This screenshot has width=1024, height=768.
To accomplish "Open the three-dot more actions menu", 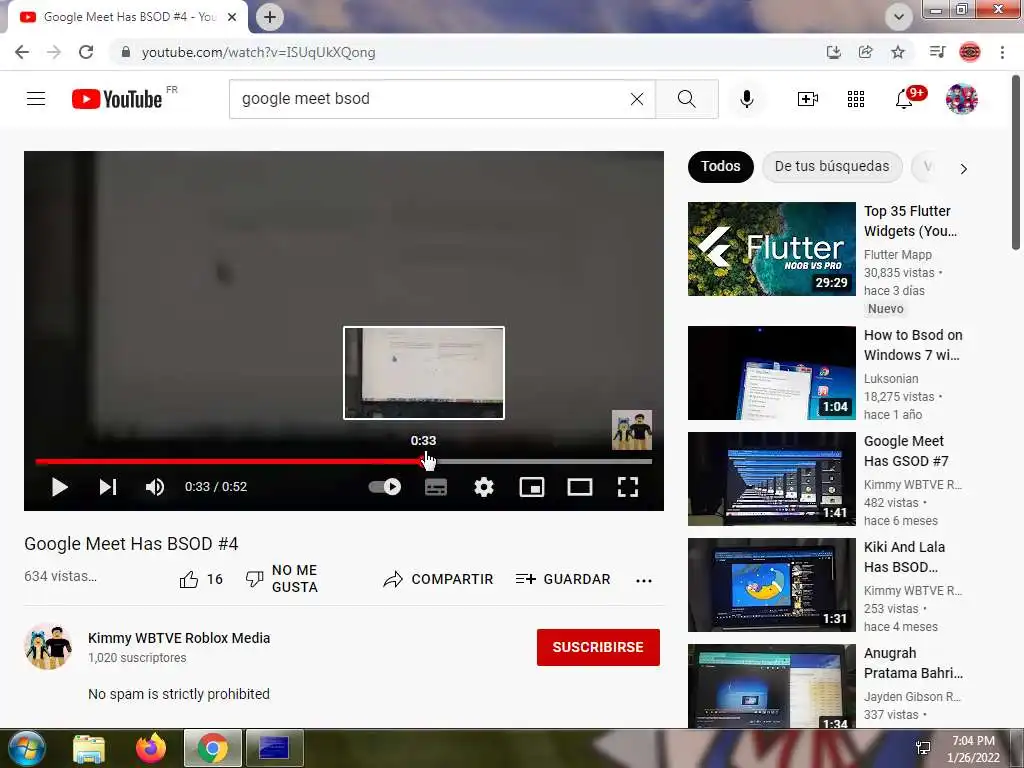I will click(644, 581).
